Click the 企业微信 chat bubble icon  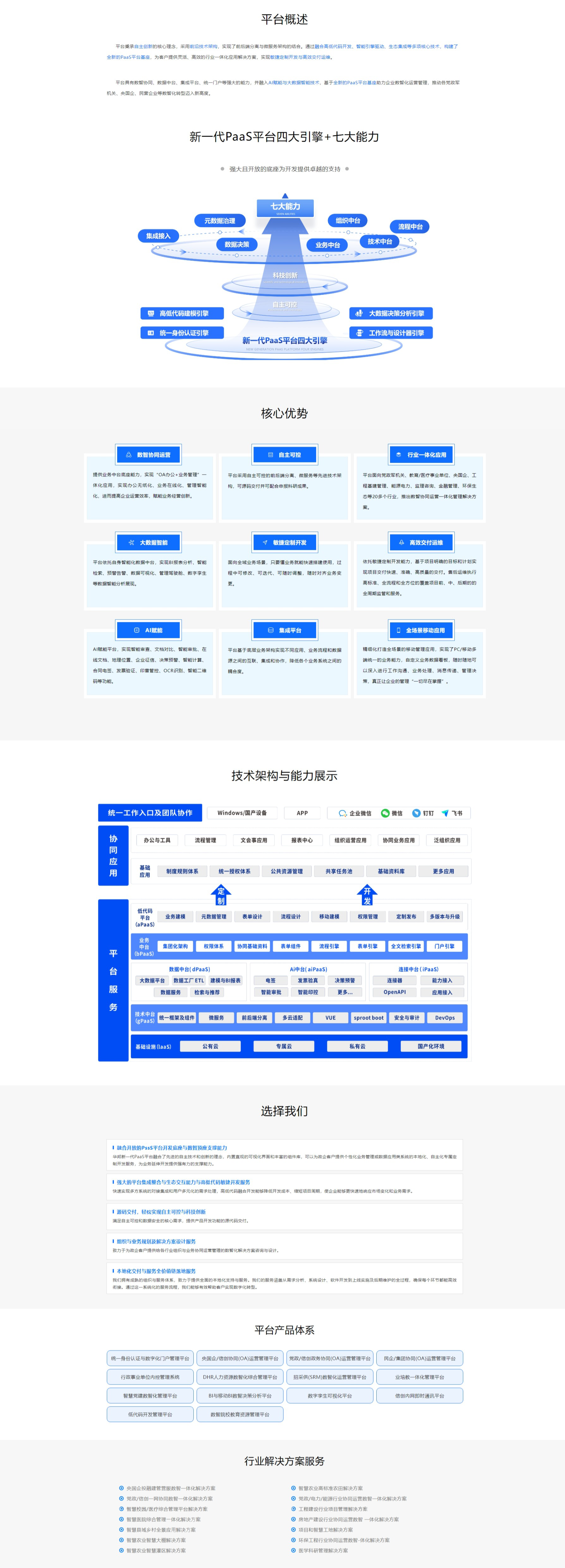[x=343, y=813]
